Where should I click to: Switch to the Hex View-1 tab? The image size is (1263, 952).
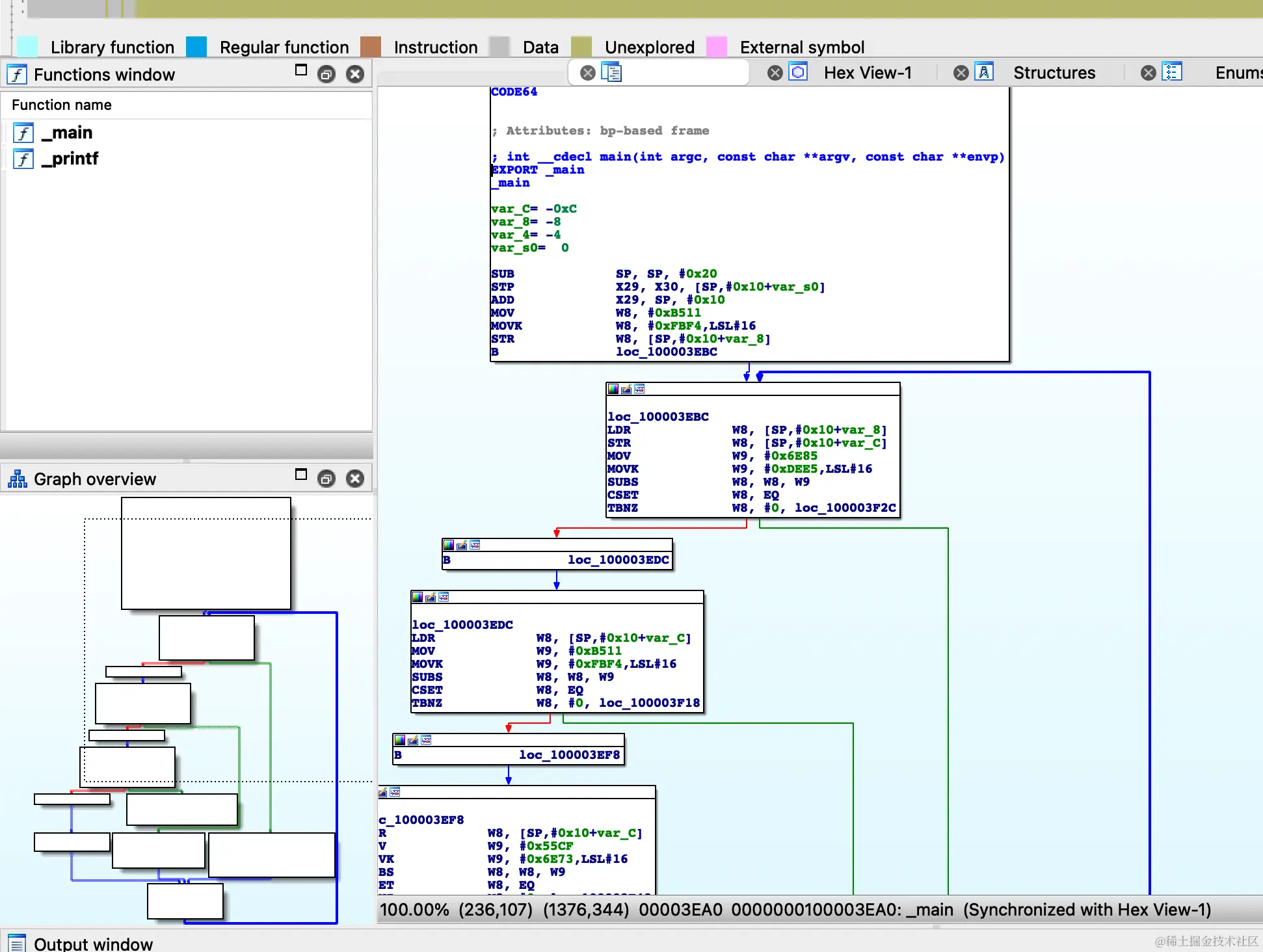point(868,73)
